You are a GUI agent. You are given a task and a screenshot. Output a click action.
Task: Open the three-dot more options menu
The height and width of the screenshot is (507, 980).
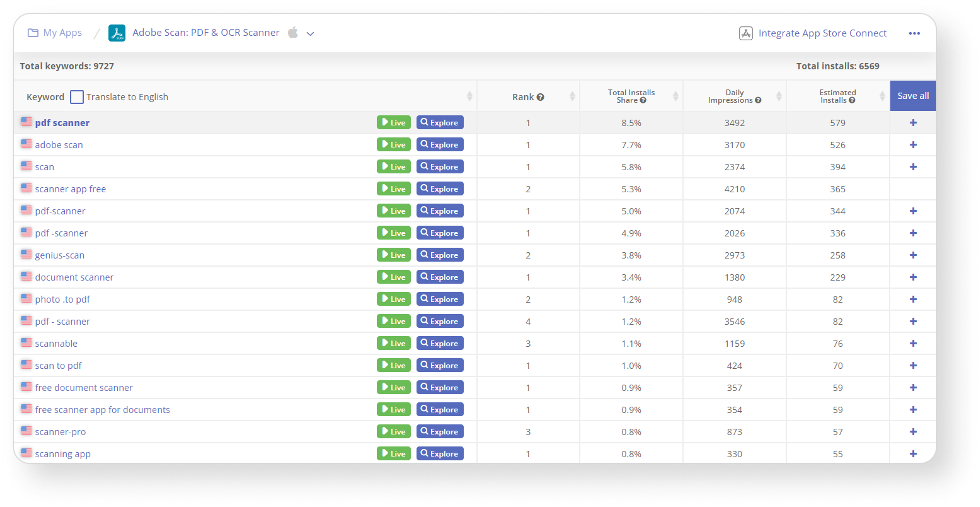(x=914, y=33)
